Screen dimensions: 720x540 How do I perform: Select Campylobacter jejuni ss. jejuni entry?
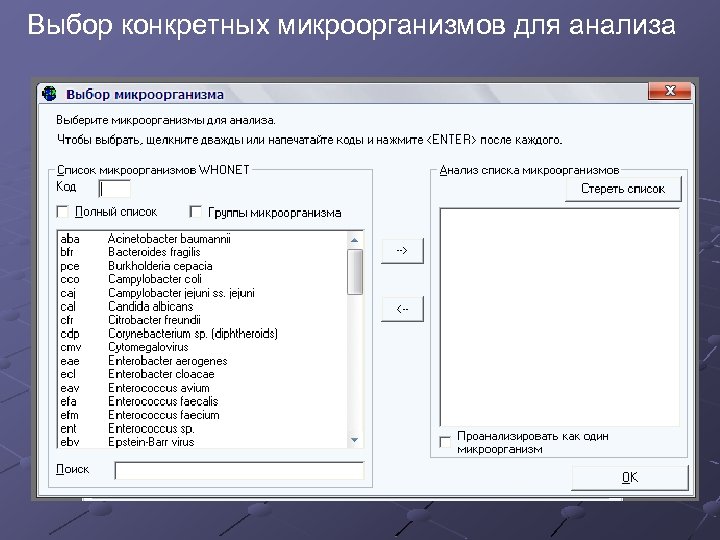point(202,293)
